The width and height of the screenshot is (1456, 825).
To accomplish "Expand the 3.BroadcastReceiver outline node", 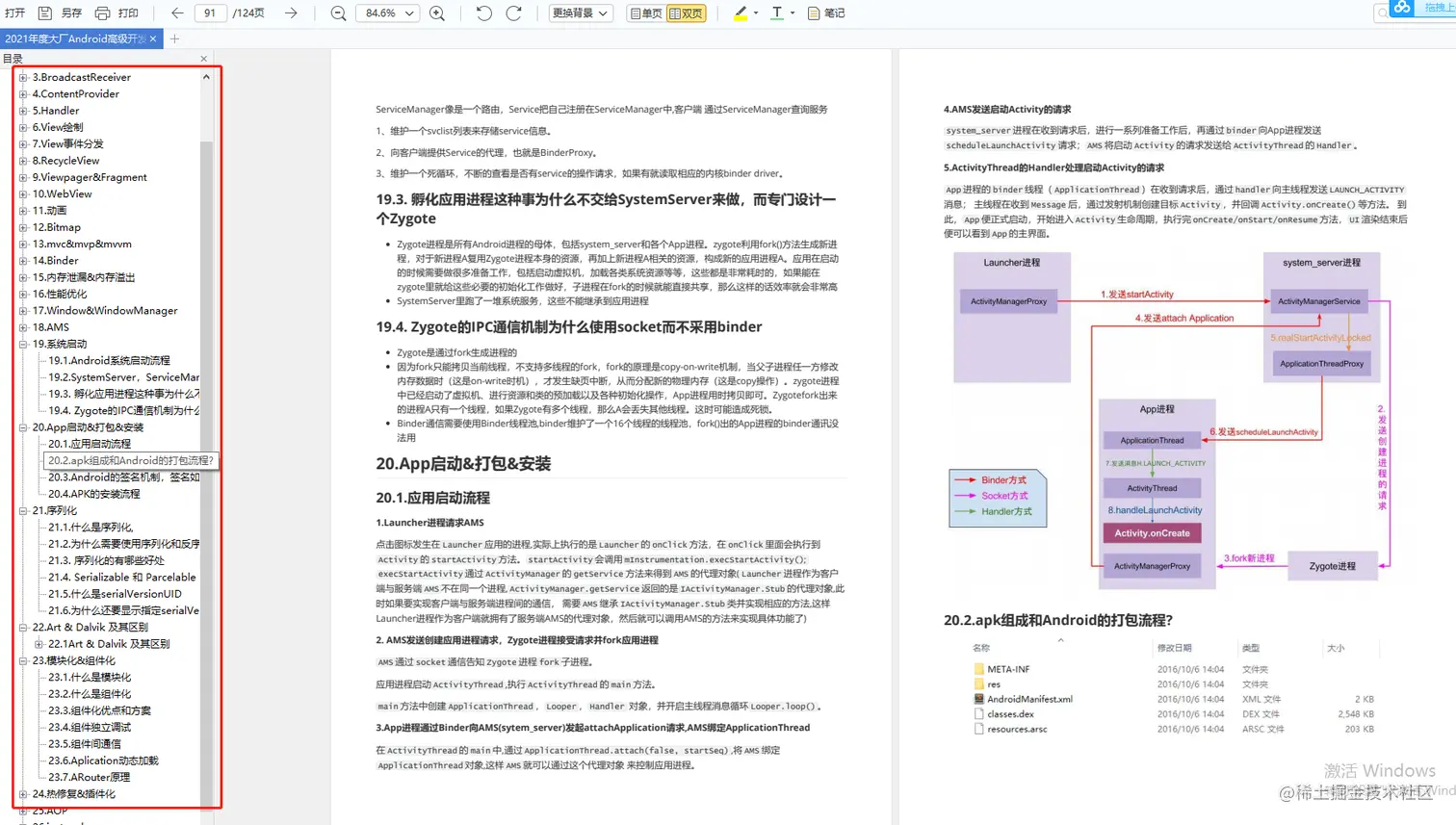I will pos(23,77).
